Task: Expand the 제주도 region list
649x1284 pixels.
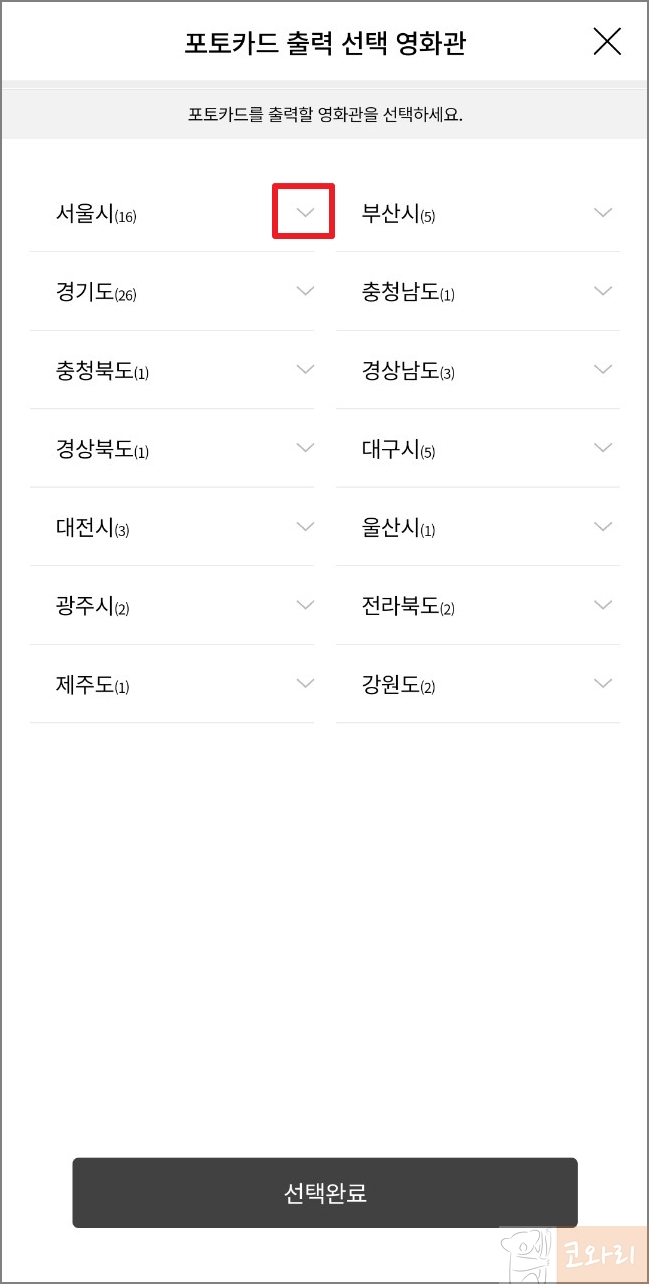Action: (305, 683)
